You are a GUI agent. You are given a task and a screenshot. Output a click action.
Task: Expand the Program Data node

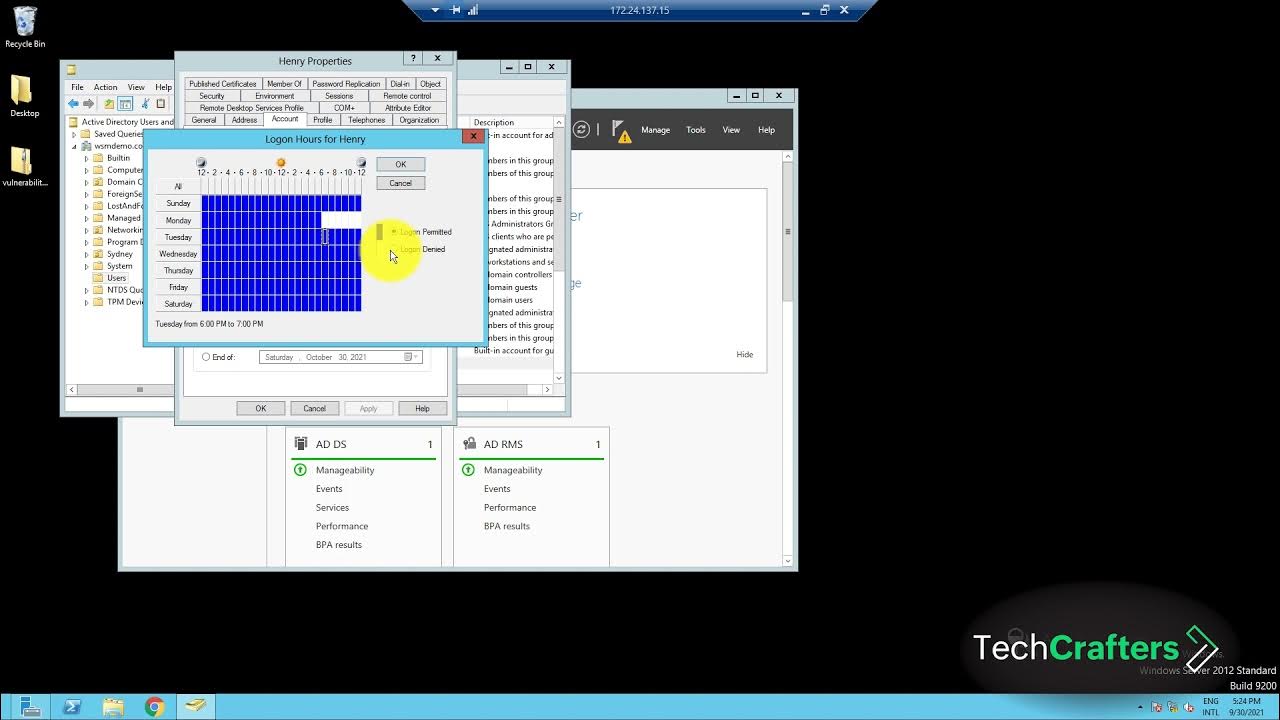tap(86, 242)
